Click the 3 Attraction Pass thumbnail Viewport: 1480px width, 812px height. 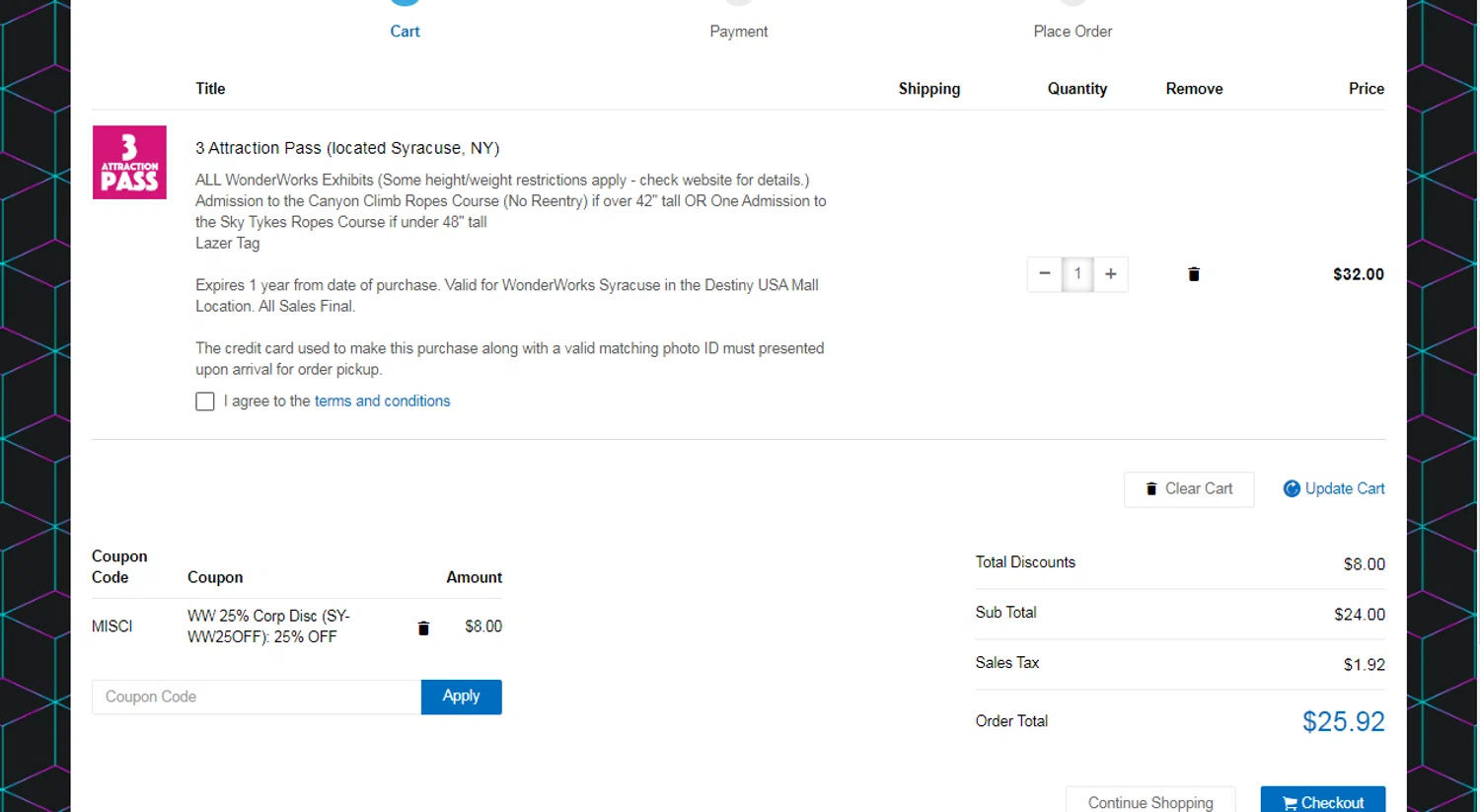click(129, 162)
